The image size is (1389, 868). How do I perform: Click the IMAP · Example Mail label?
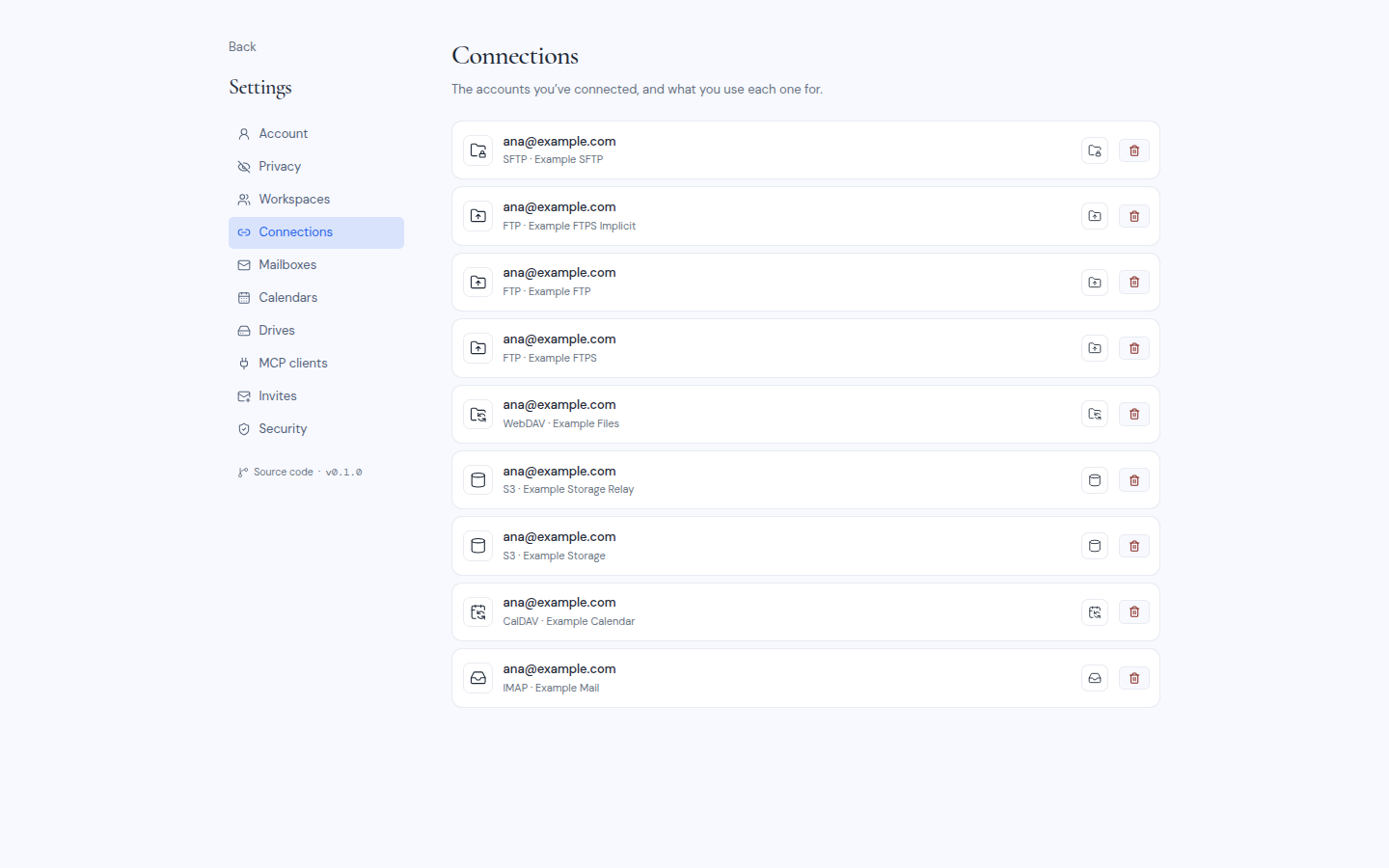[x=551, y=689]
